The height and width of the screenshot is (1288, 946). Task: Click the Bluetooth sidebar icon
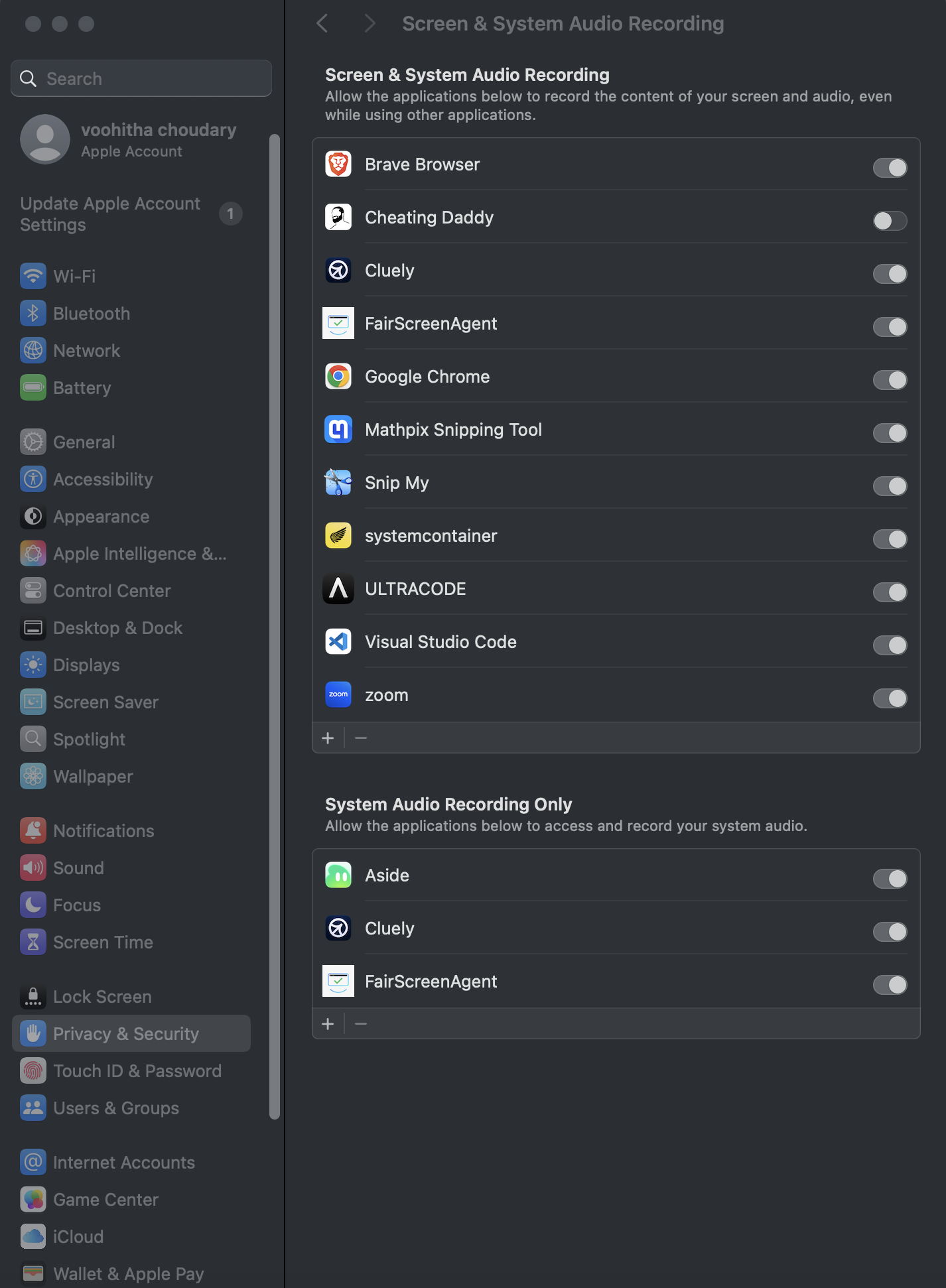coord(33,313)
